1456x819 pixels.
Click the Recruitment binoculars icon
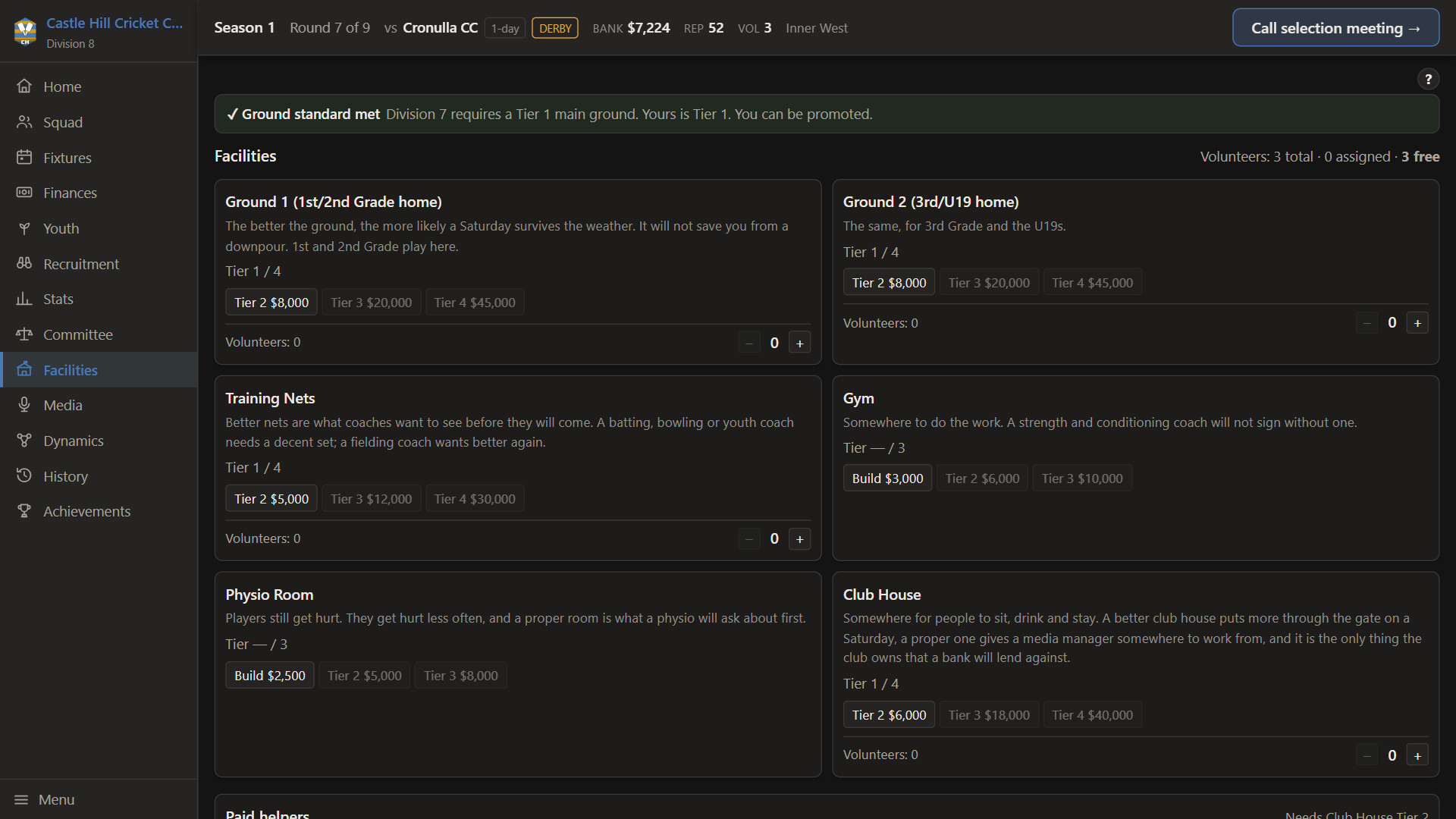[24, 264]
